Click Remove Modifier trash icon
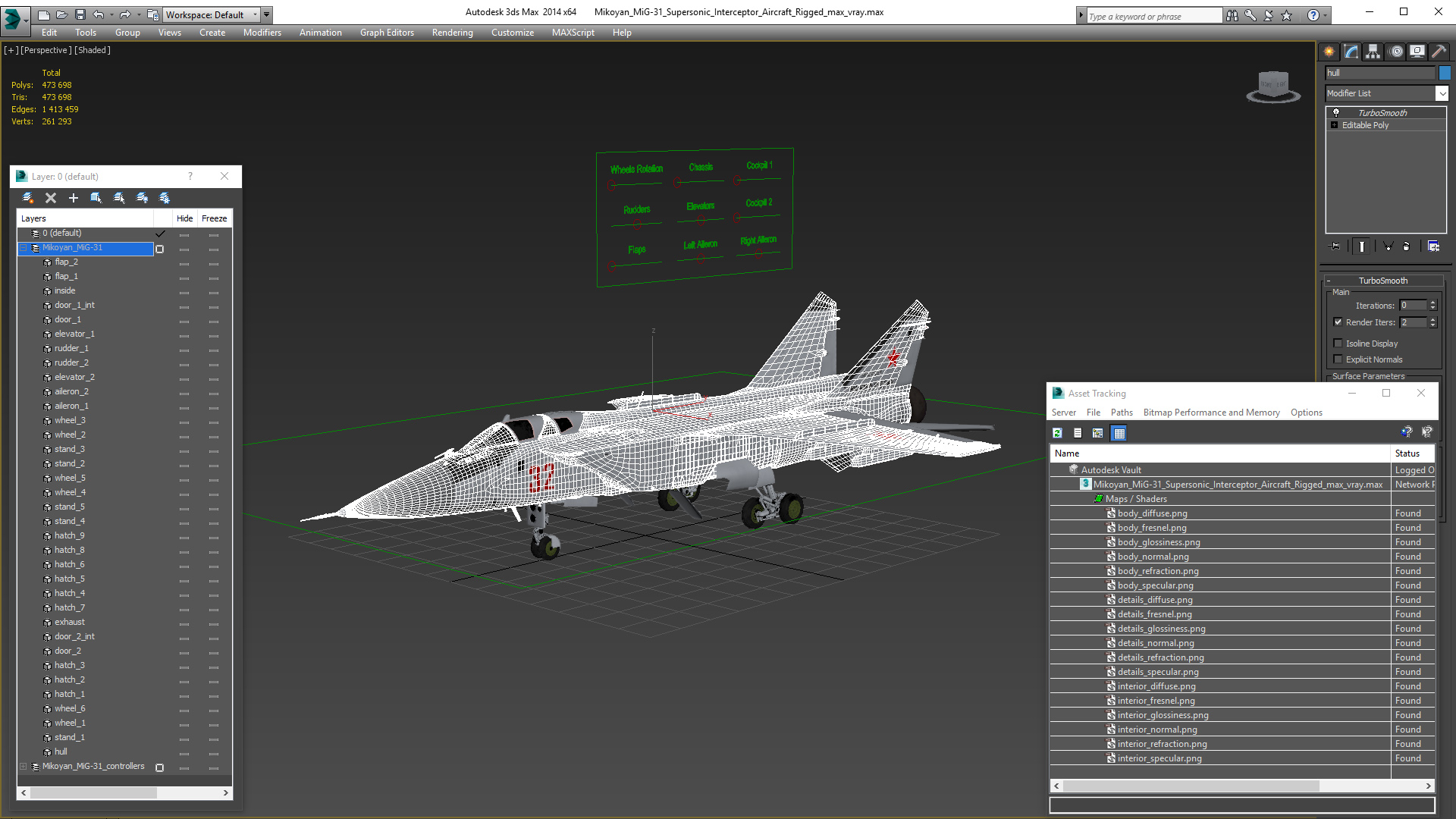Screen dimensions: 1456x819 (1407, 246)
